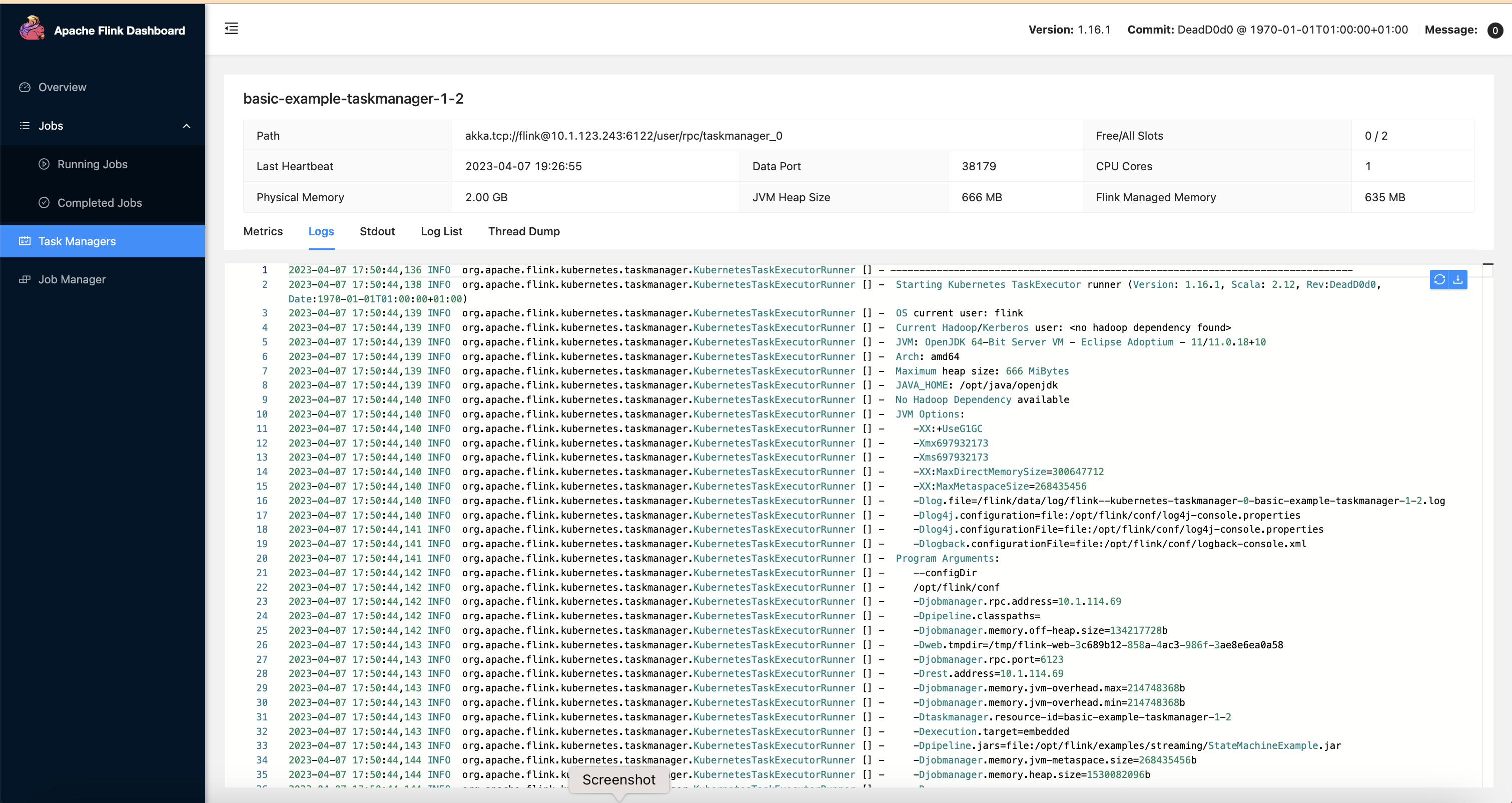
Task: Select Completed Jobs in the sidebar
Action: pos(99,202)
